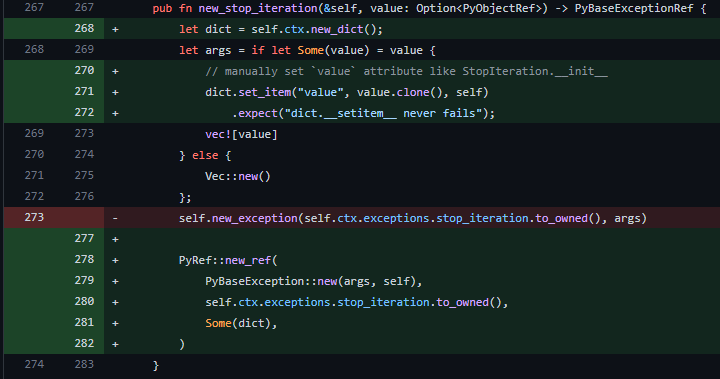Click new line number 283
Viewport: 720px width, 379px height.
84,364
